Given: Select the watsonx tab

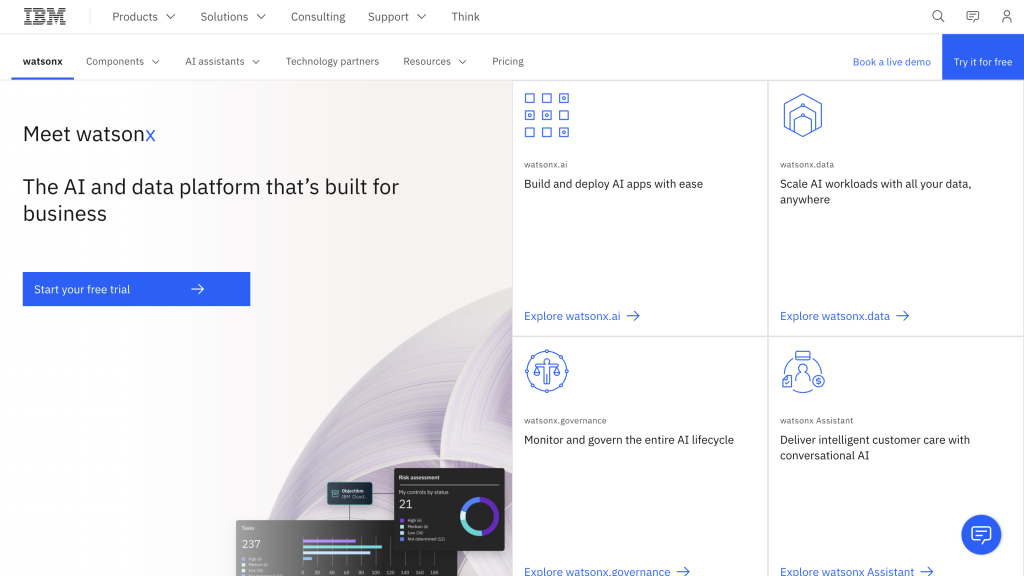Looking at the screenshot, I should pyautogui.click(x=42, y=61).
